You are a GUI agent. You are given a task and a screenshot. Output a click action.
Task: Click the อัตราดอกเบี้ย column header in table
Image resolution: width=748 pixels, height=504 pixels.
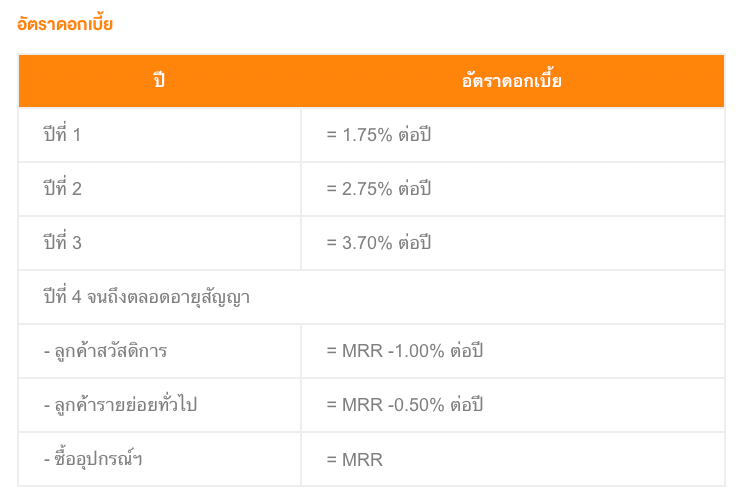(511, 80)
